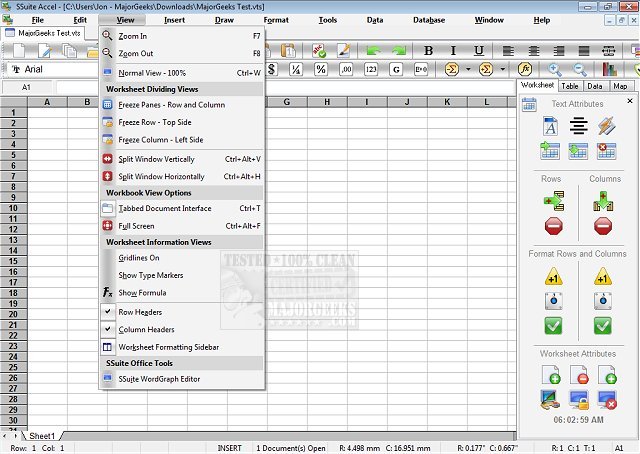Image resolution: width=640 pixels, height=454 pixels.
Task: Click sidebar center alignment icon
Action: coord(578,126)
